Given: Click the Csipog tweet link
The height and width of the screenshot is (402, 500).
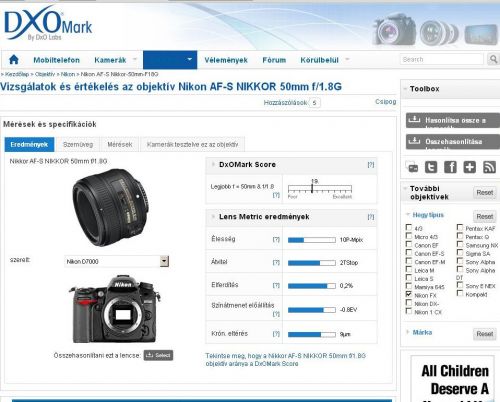Looking at the screenshot, I should tap(386, 102).
